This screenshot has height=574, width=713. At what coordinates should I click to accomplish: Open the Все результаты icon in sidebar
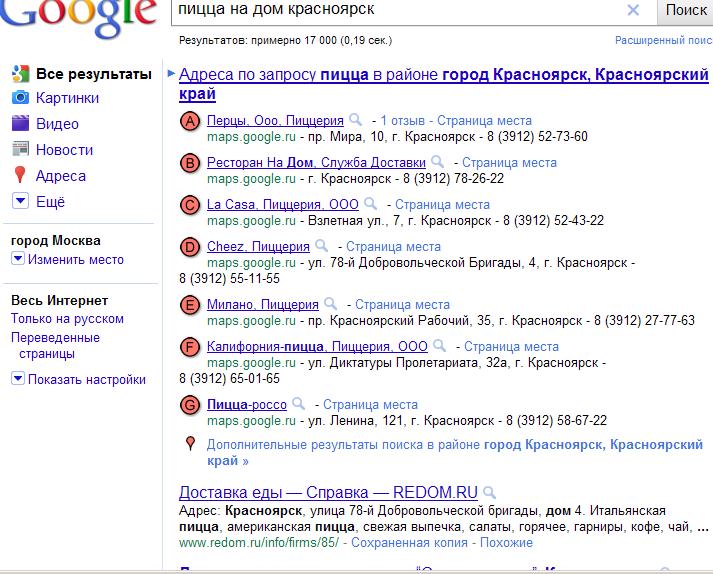20,74
